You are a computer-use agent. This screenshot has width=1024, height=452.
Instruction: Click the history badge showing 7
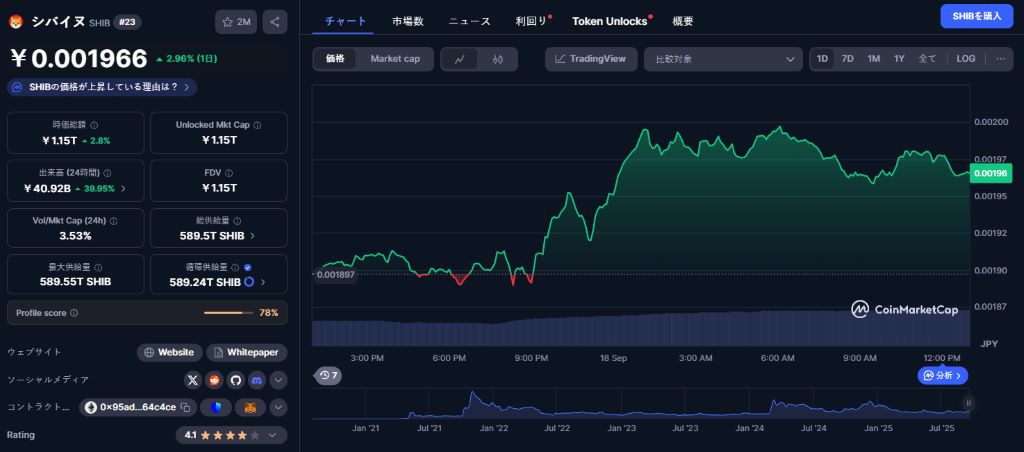pyautogui.click(x=327, y=376)
